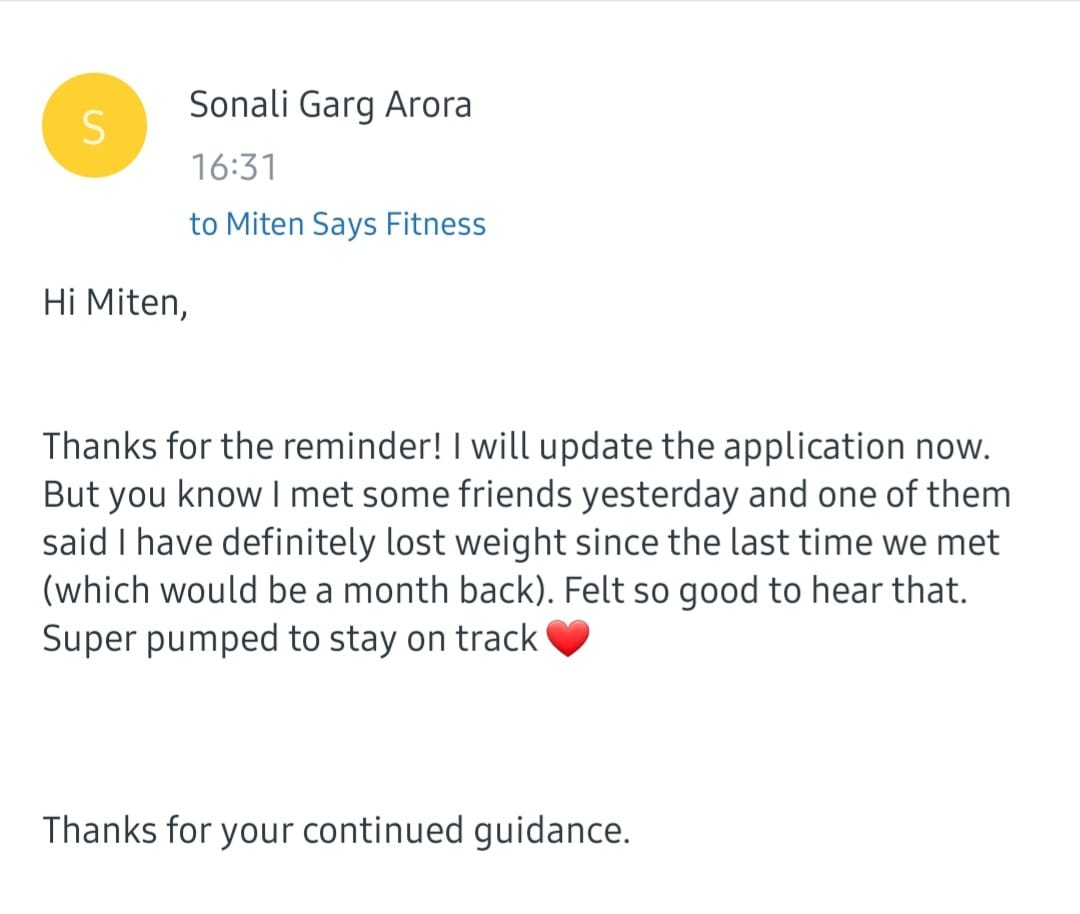This screenshot has height=914, width=1080.
Task: Tap 'But you know I met some friends'
Action: pyautogui.click(x=247, y=496)
